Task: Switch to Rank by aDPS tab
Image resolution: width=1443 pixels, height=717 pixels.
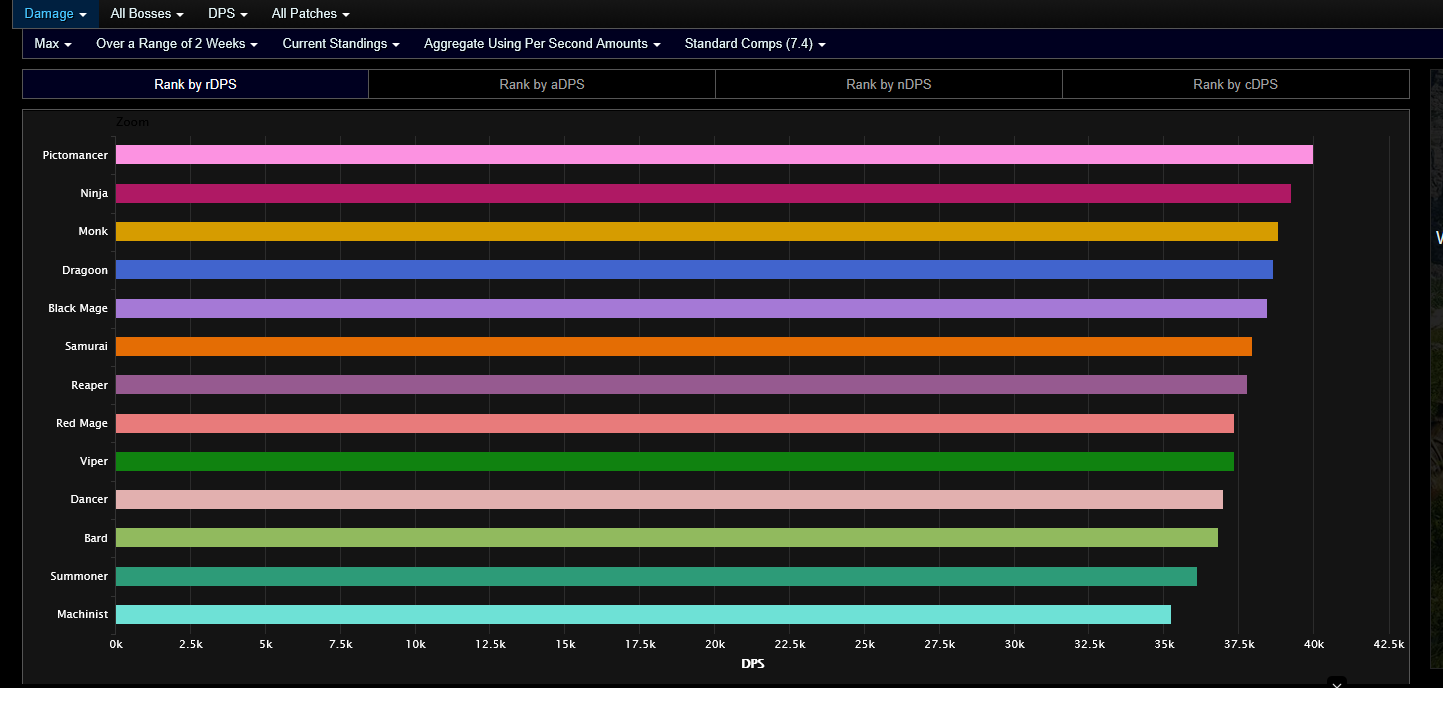Action: (542, 84)
